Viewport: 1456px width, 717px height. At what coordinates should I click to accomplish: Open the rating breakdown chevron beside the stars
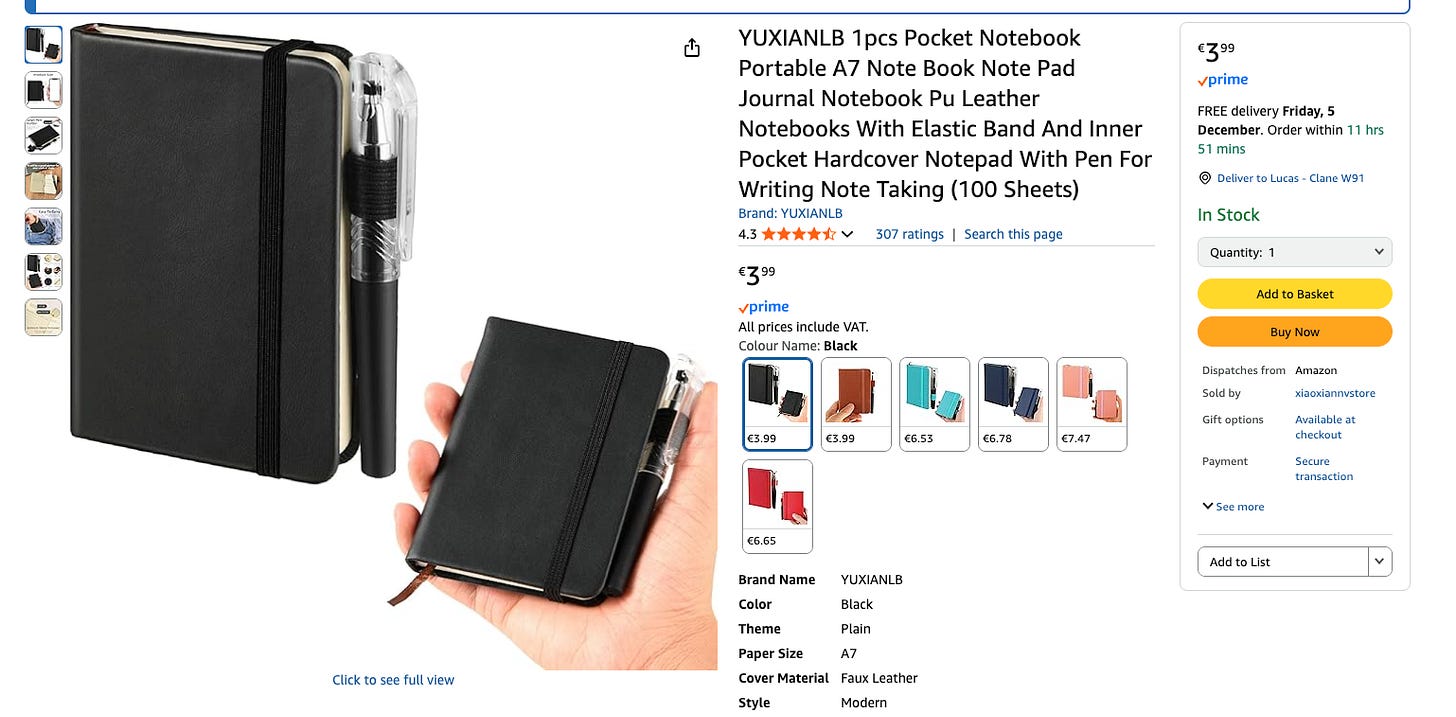pos(847,234)
